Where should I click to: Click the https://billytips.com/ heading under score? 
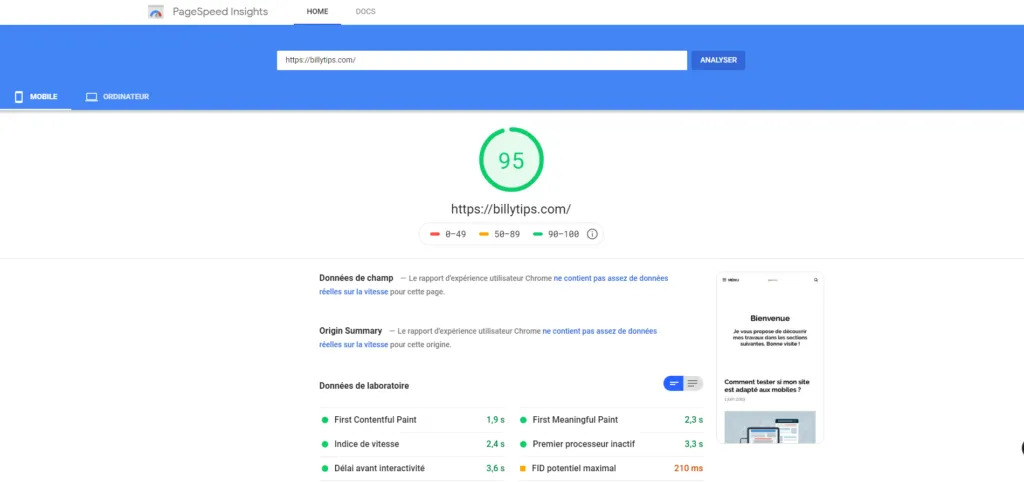[511, 209]
